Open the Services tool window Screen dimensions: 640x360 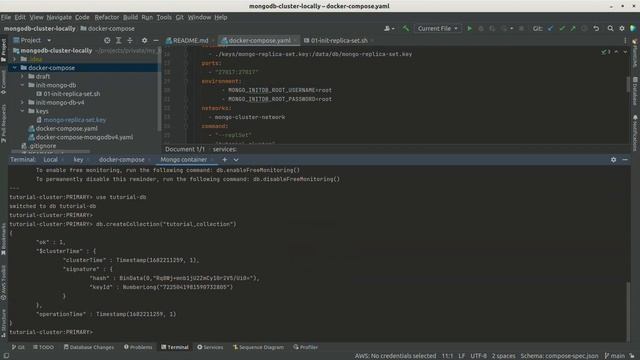pyautogui.click(x=210, y=347)
